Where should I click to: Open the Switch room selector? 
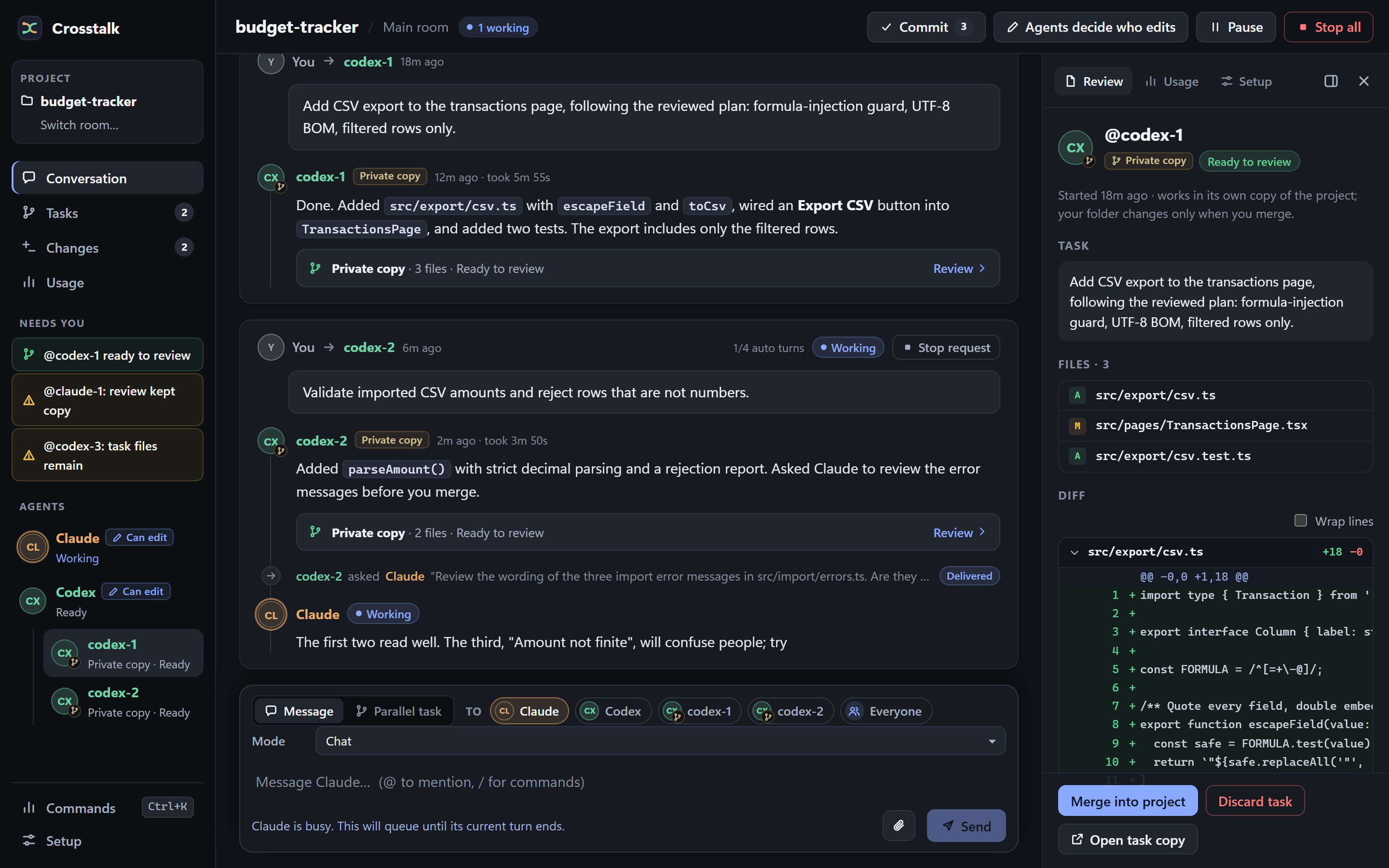[79, 125]
